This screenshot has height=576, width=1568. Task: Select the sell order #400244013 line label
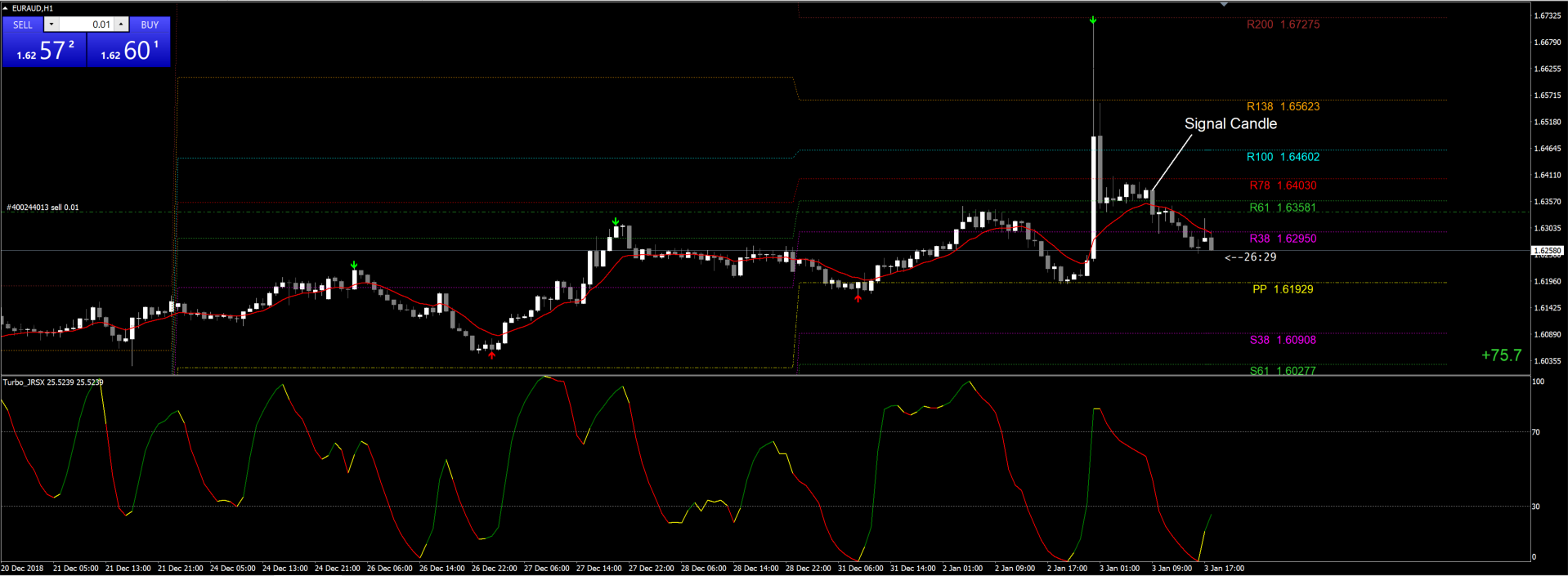coord(43,208)
